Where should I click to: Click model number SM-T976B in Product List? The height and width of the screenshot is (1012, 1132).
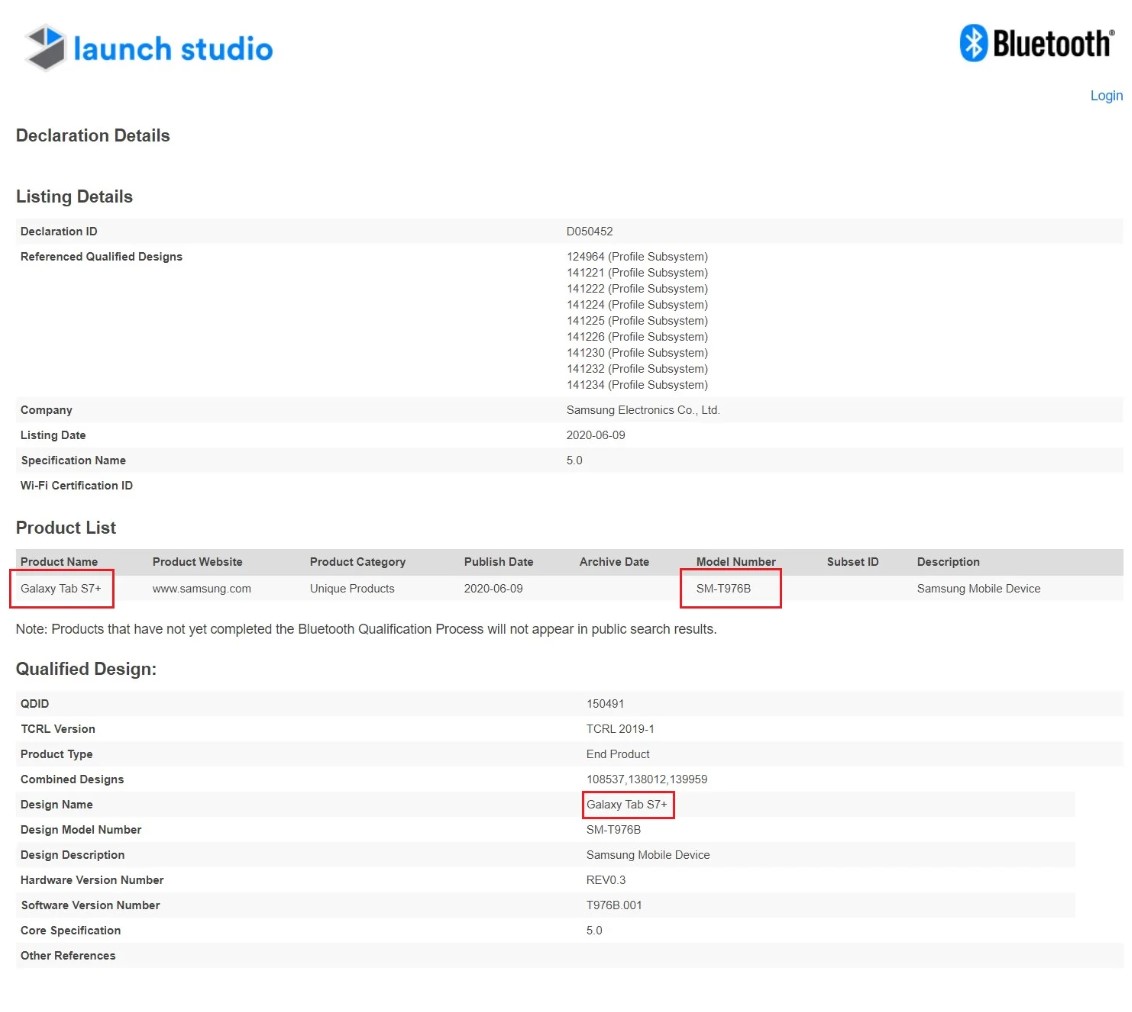723,589
